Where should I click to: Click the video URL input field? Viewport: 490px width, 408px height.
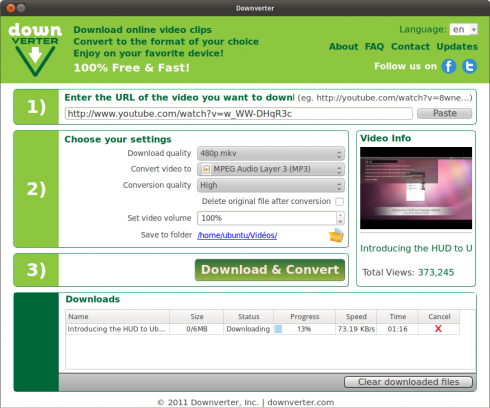(x=239, y=114)
